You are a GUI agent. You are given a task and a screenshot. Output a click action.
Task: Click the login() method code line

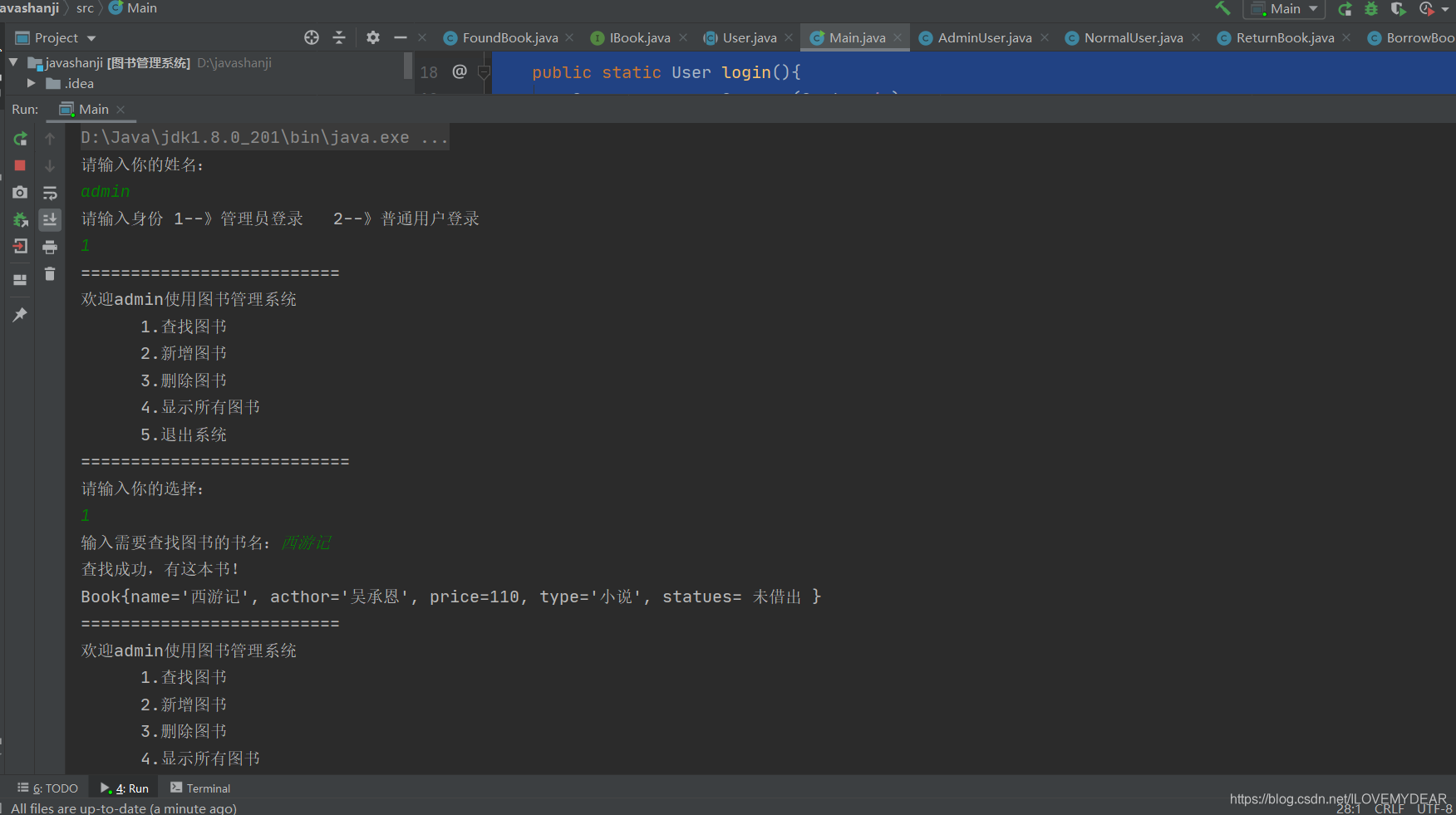[666, 72]
